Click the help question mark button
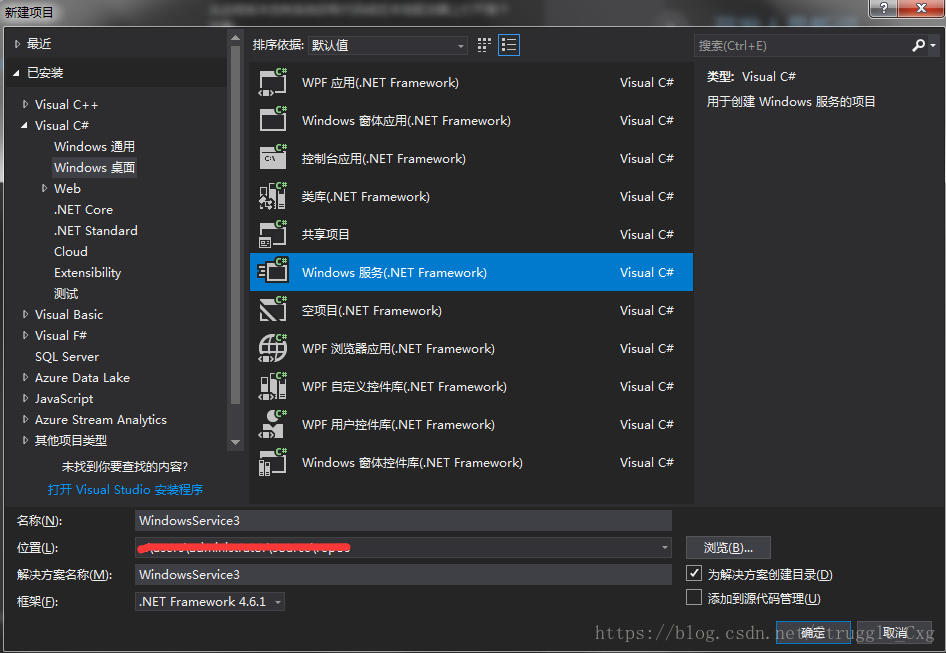This screenshot has height=653, width=946. click(x=883, y=8)
